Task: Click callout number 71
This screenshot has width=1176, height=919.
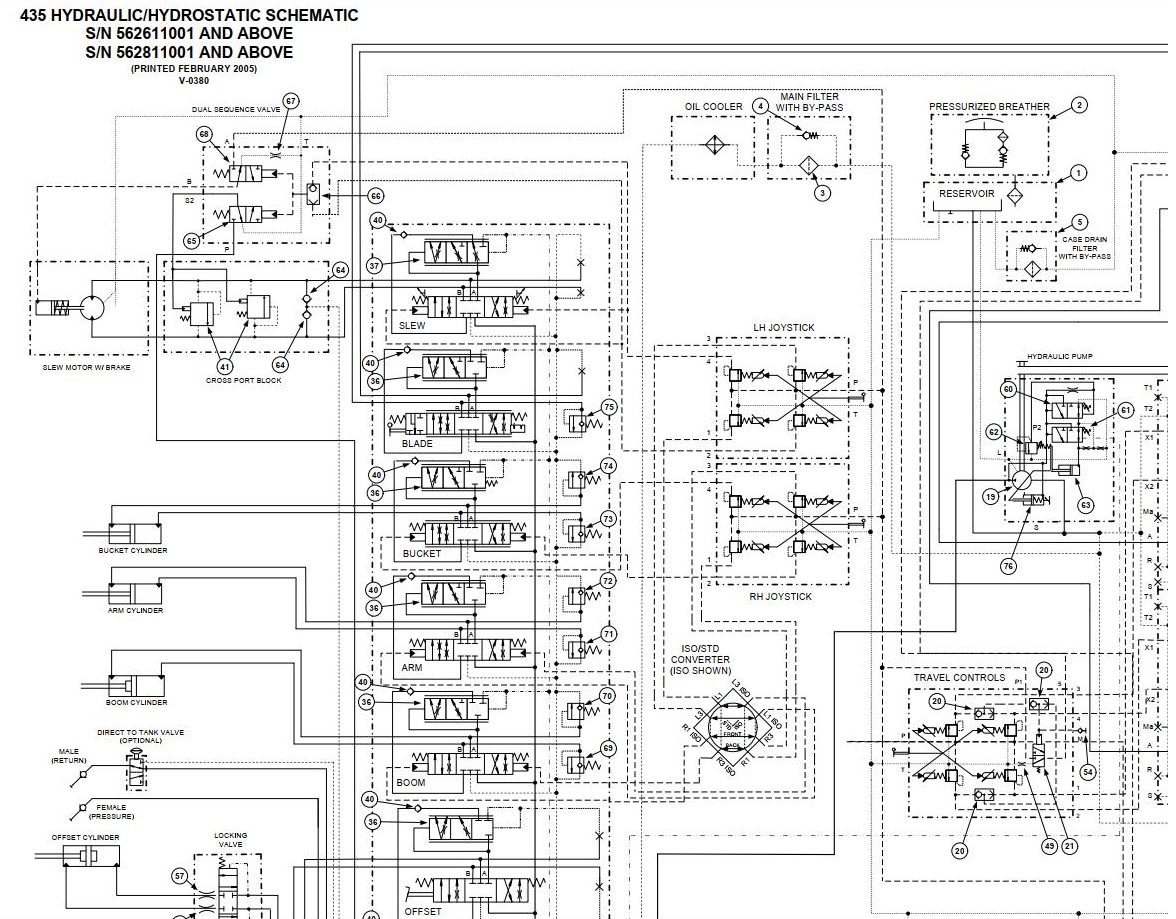Action: coord(609,634)
